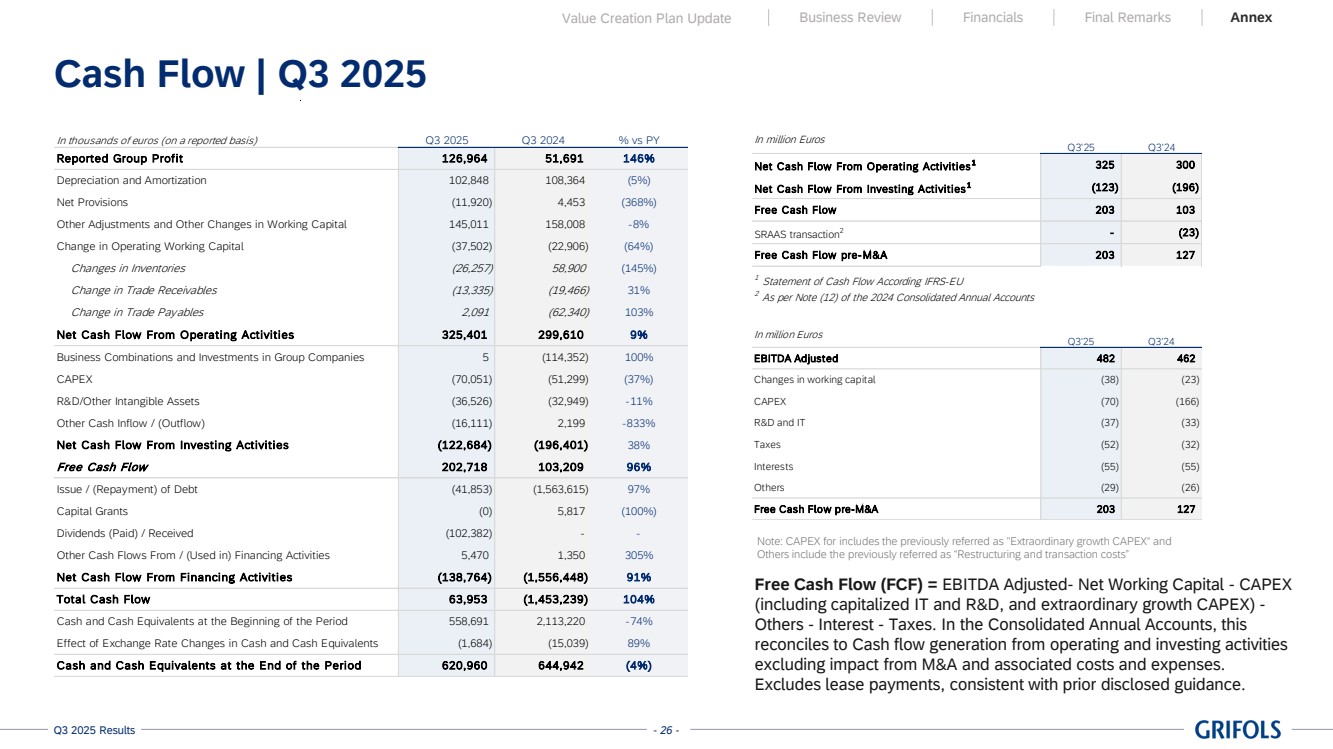Click the active Annex tab

click(1251, 17)
